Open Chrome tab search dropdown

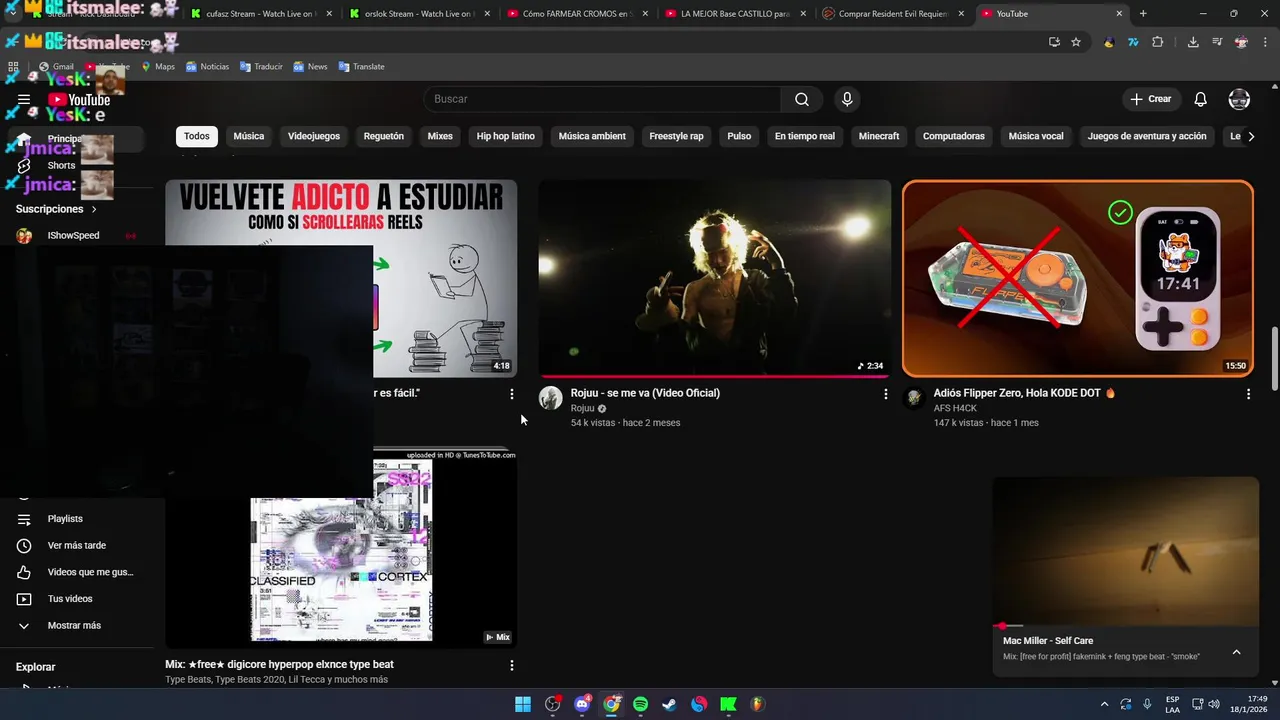tap(12, 14)
